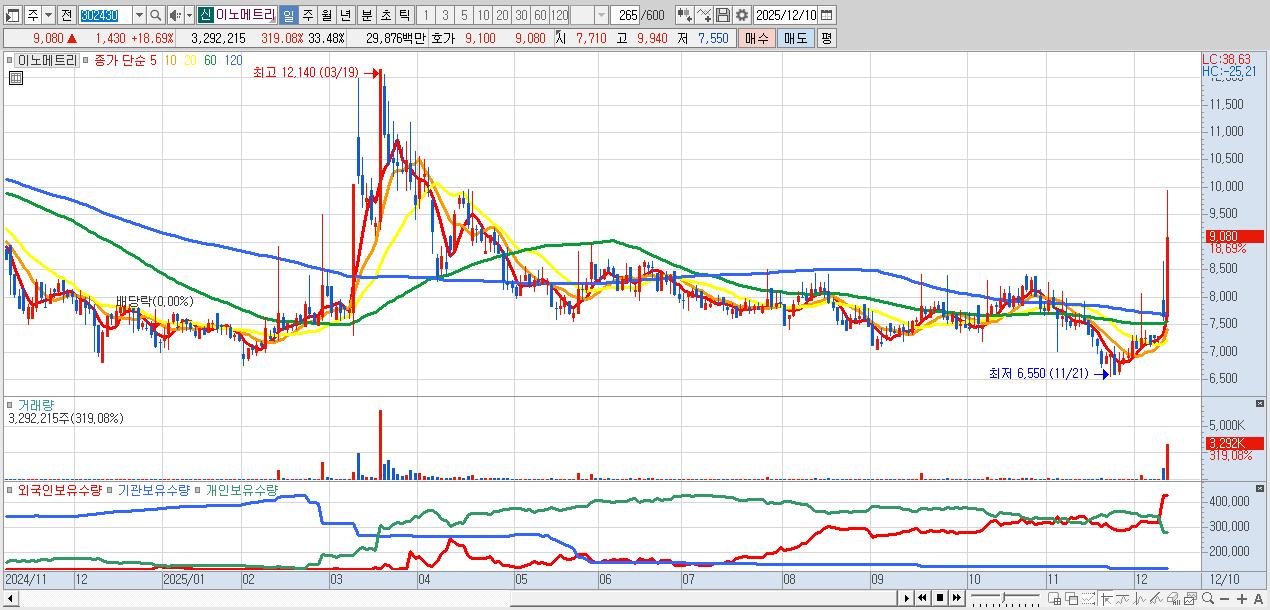Click the data grid icon below 이노메트리 label
This screenshot has height=610, width=1270.
click(x=15, y=78)
